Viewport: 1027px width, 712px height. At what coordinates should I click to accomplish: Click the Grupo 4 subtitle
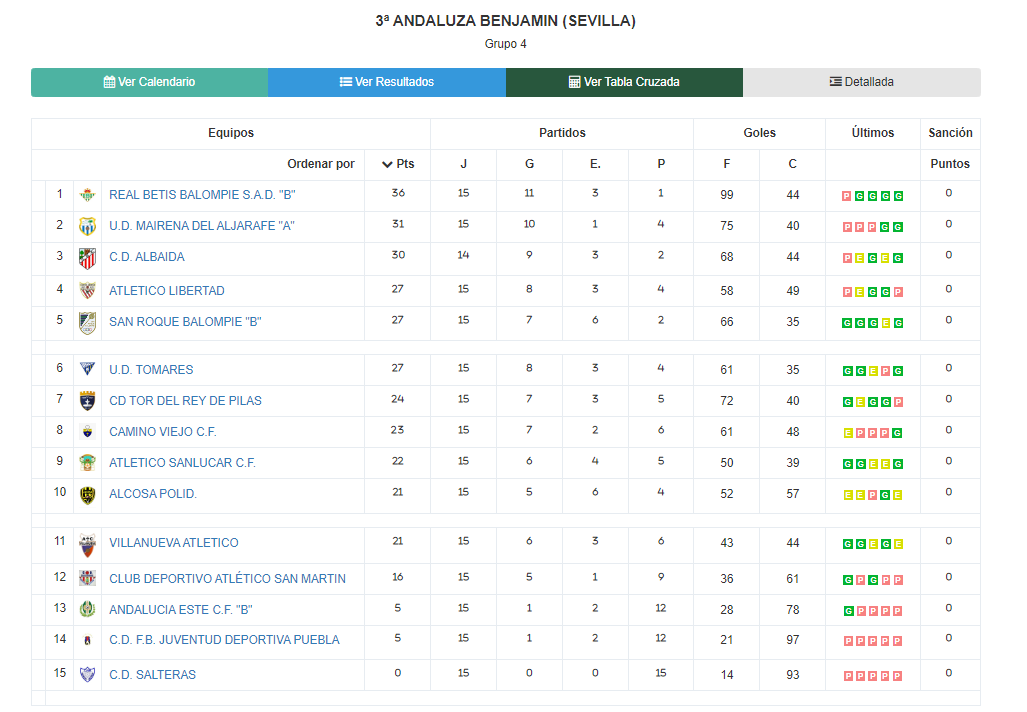pos(506,44)
